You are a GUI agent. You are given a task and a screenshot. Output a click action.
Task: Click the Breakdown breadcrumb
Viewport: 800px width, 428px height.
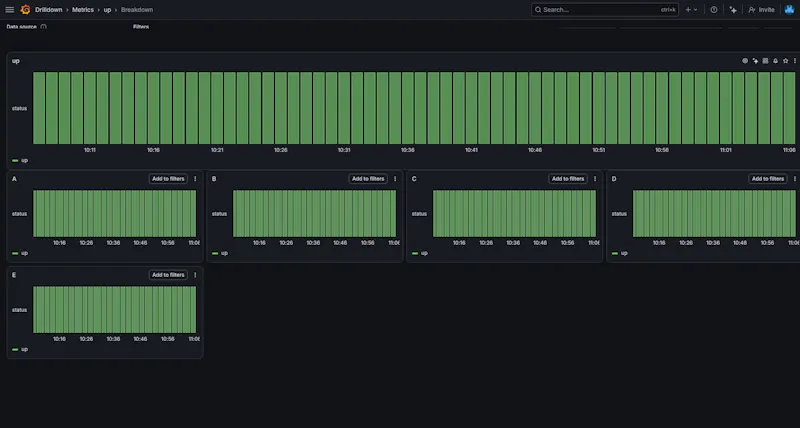(137, 10)
